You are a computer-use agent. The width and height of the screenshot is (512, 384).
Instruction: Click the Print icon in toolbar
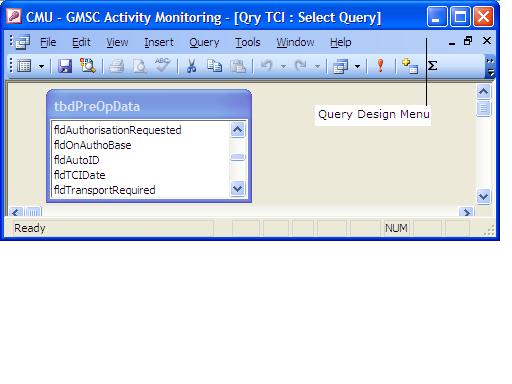point(117,66)
